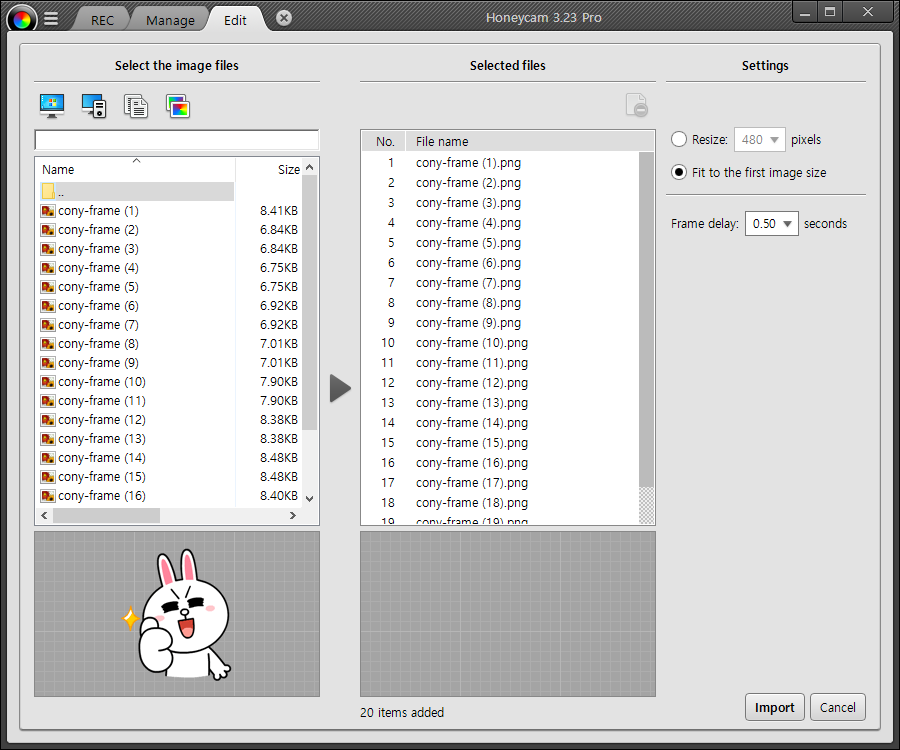This screenshot has width=900, height=750.
Task: Sort the file list by Name column
Action: [x=135, y=169]
